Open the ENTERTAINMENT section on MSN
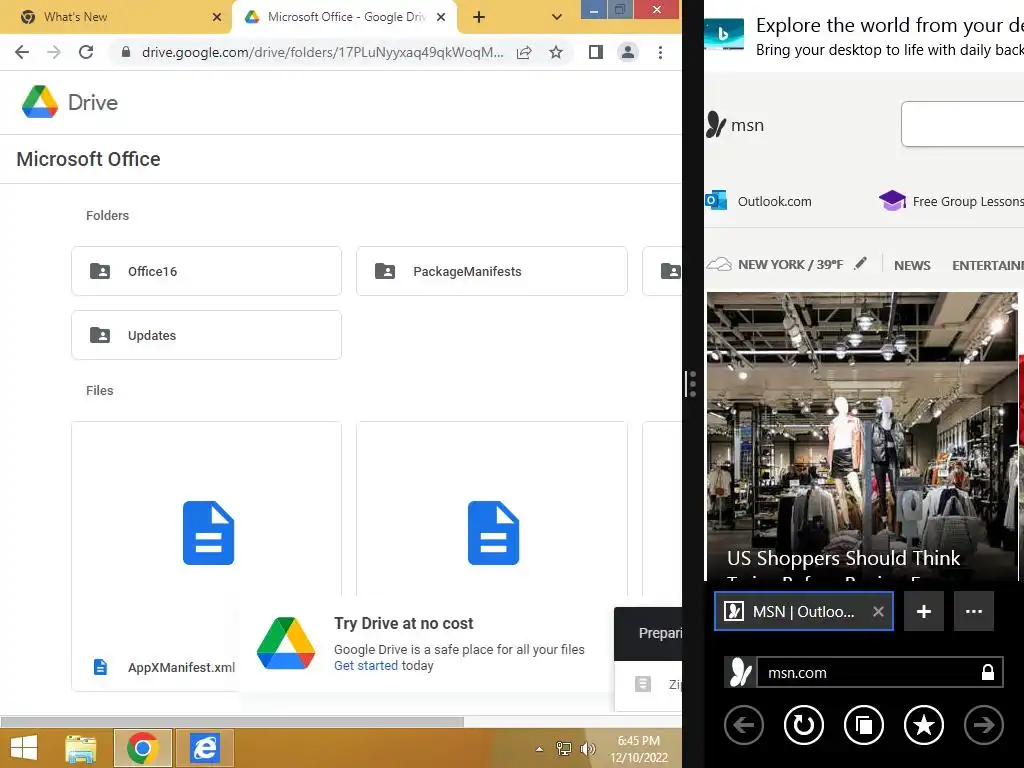 click(987, 265)
